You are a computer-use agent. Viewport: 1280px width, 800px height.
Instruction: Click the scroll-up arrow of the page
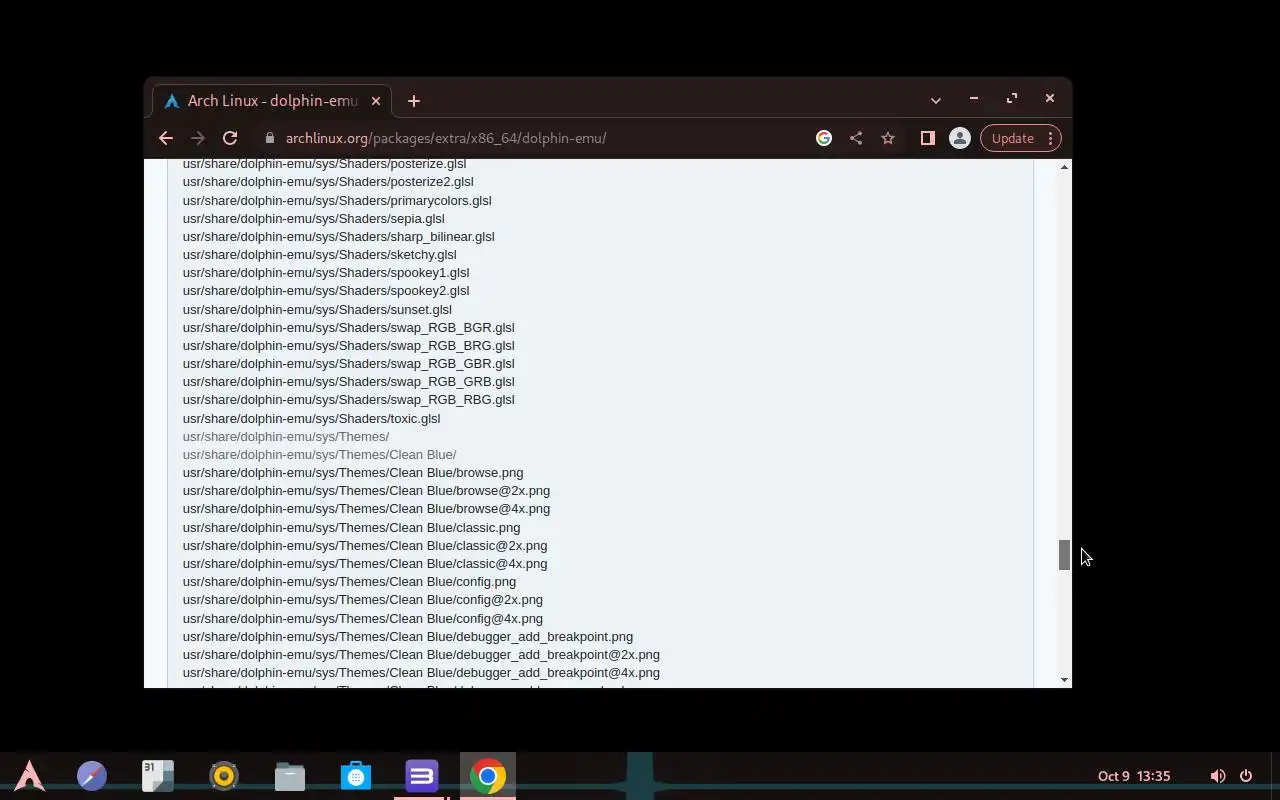tap(1064, 166)
